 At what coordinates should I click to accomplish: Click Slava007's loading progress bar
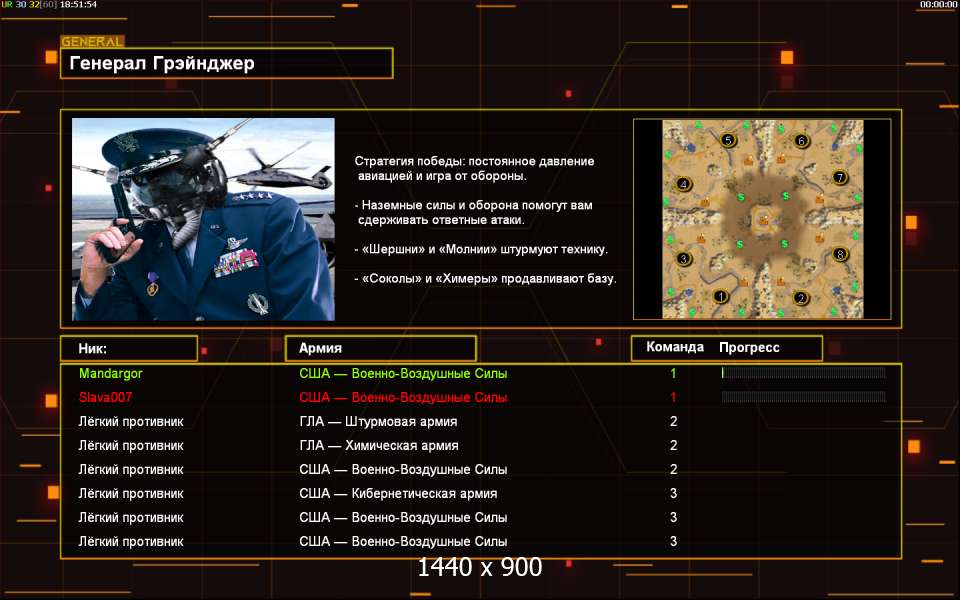click(x=803, y=397)
